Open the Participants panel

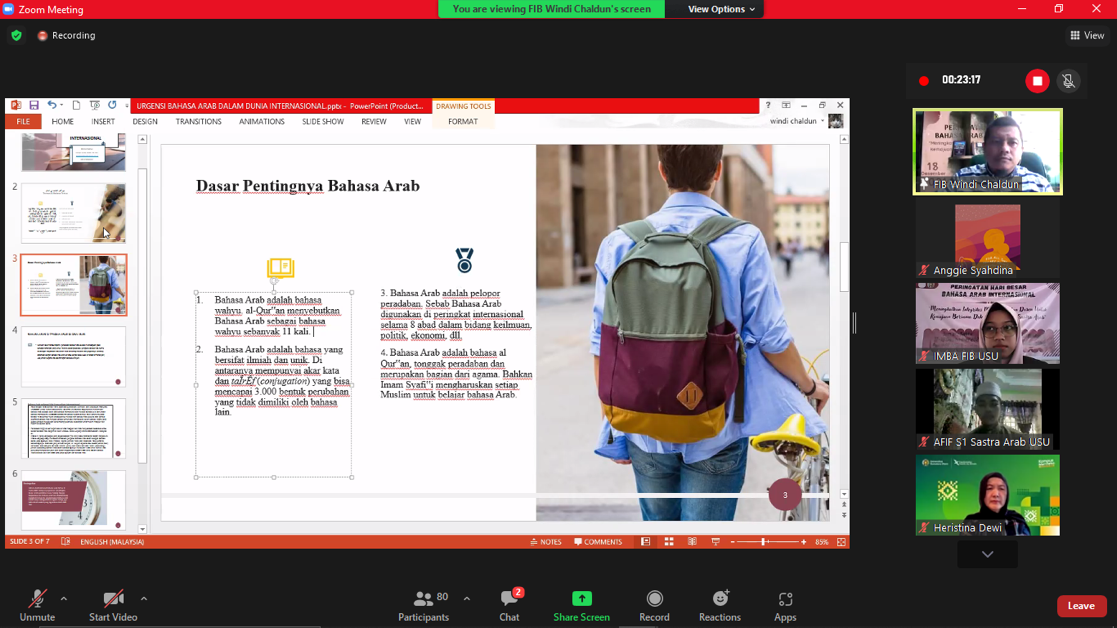click(423, 604)
